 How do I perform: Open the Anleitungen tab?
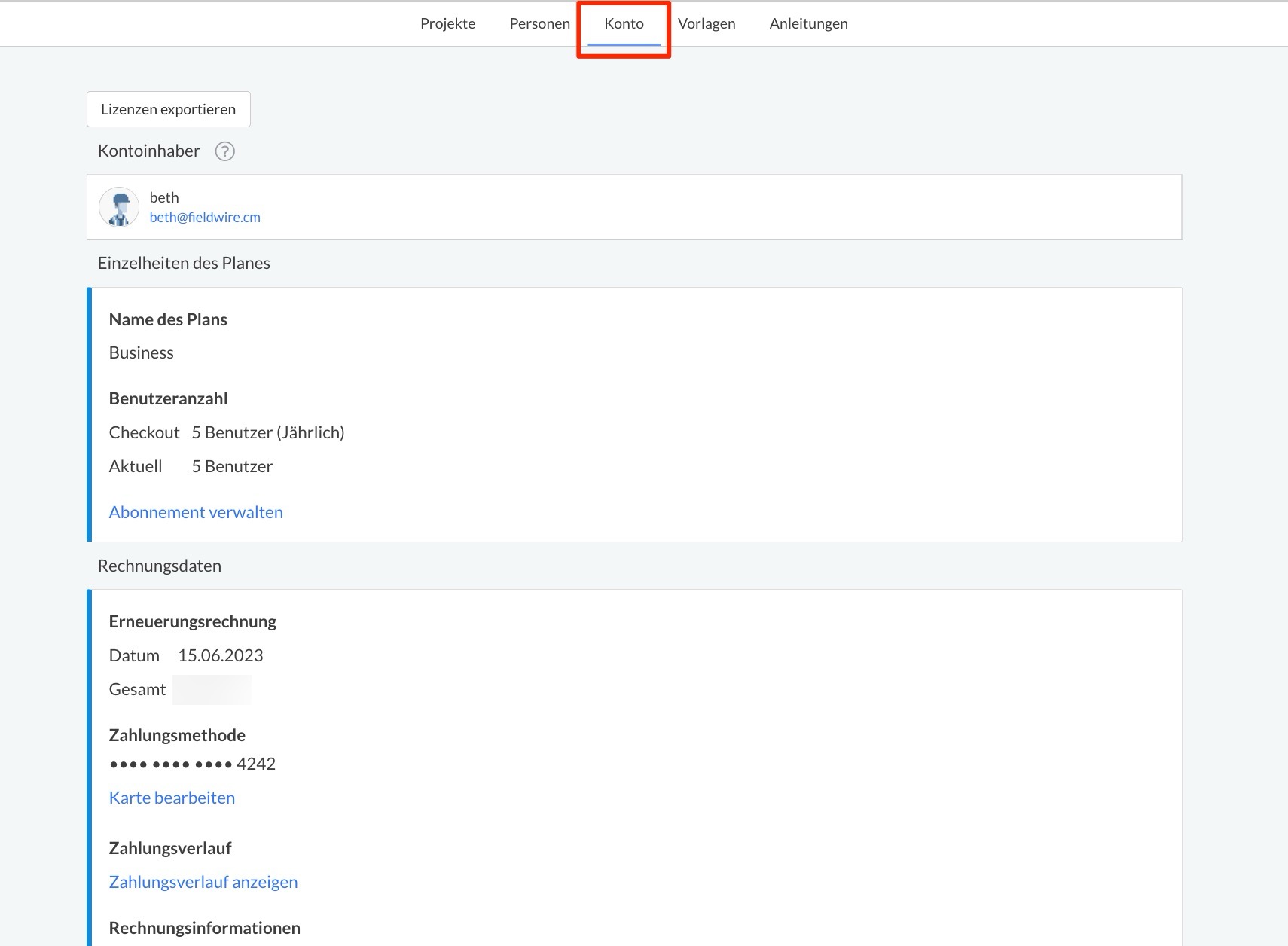(808, 23)
